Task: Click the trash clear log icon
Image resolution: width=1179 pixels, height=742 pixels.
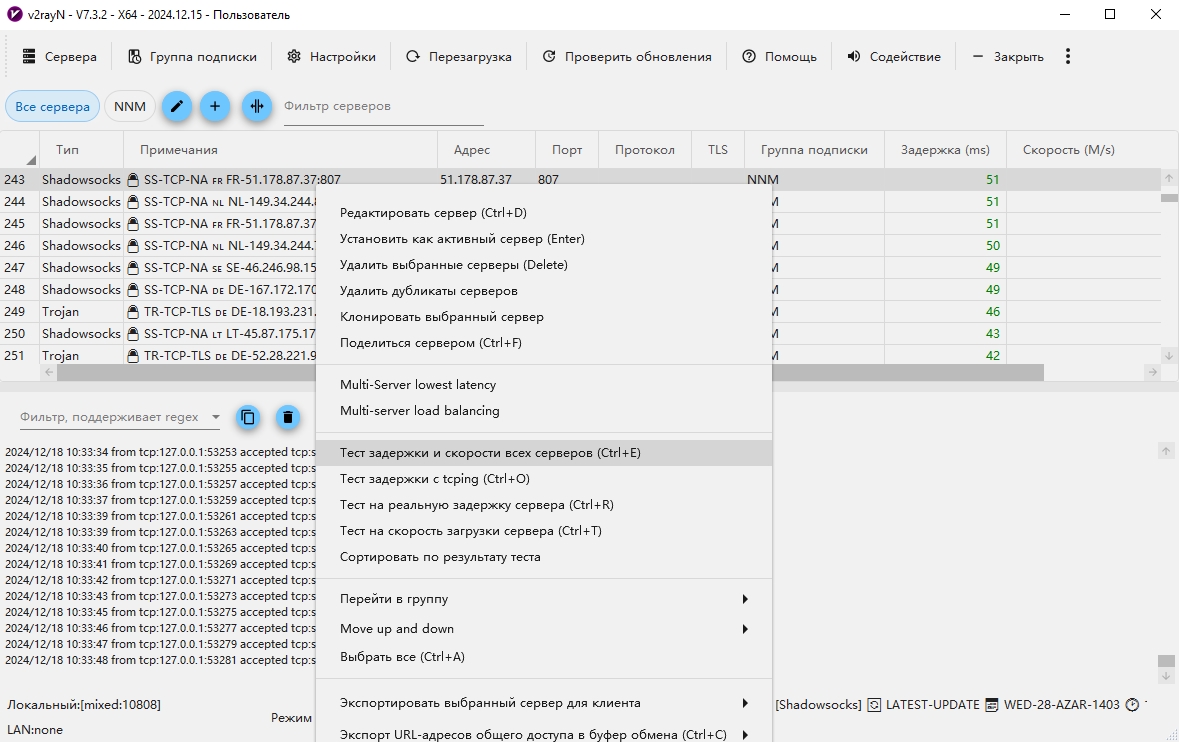Action: 288,417
